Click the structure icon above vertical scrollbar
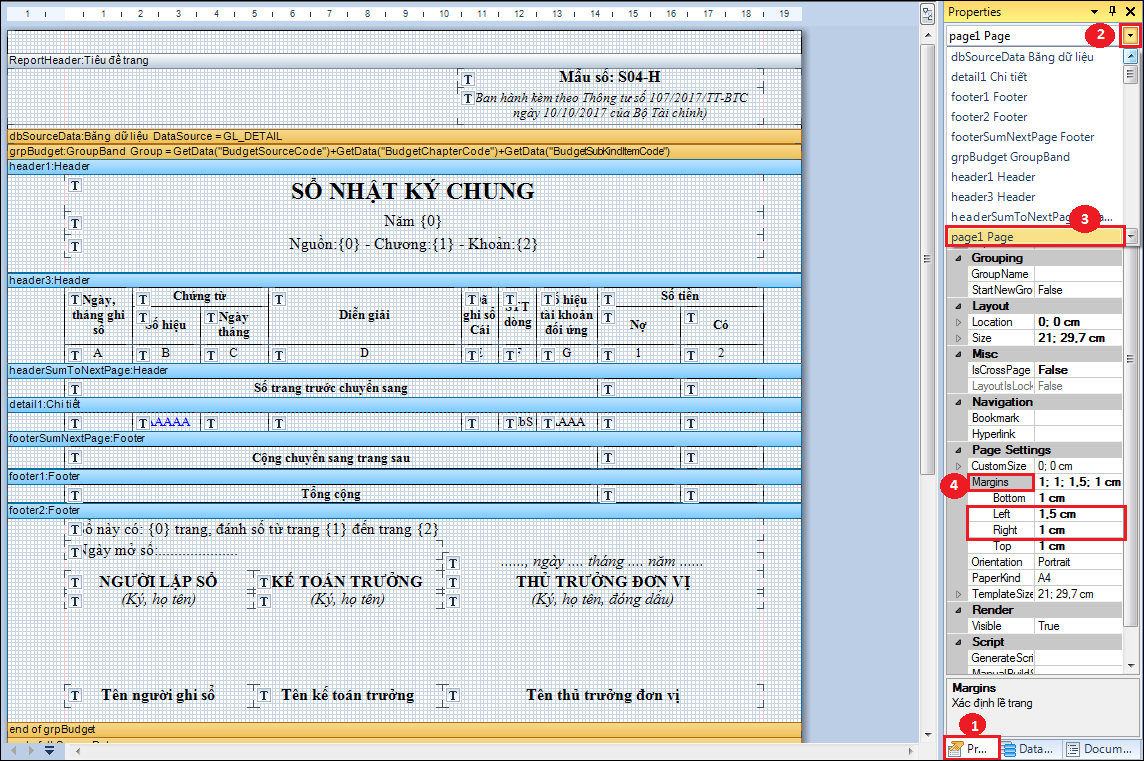This screenshot has width=1144, height=761. pyautogui.click(x=927, y=14)
